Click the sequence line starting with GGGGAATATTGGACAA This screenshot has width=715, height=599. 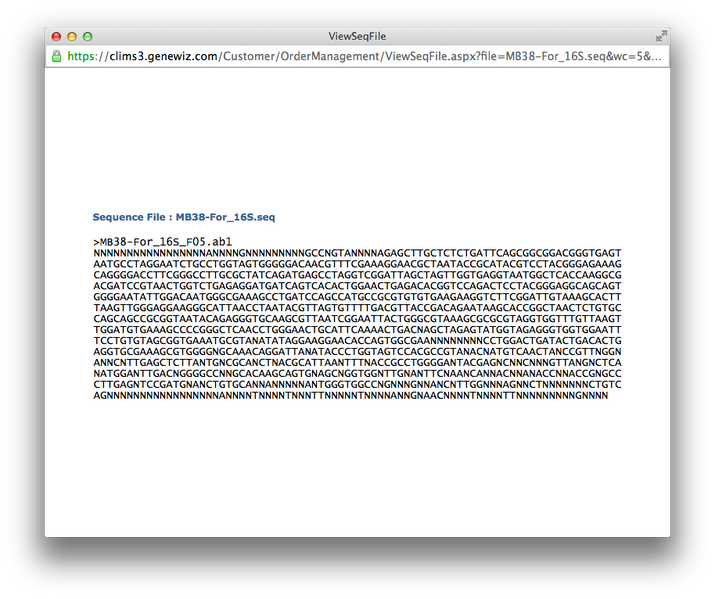click(357, 297)
